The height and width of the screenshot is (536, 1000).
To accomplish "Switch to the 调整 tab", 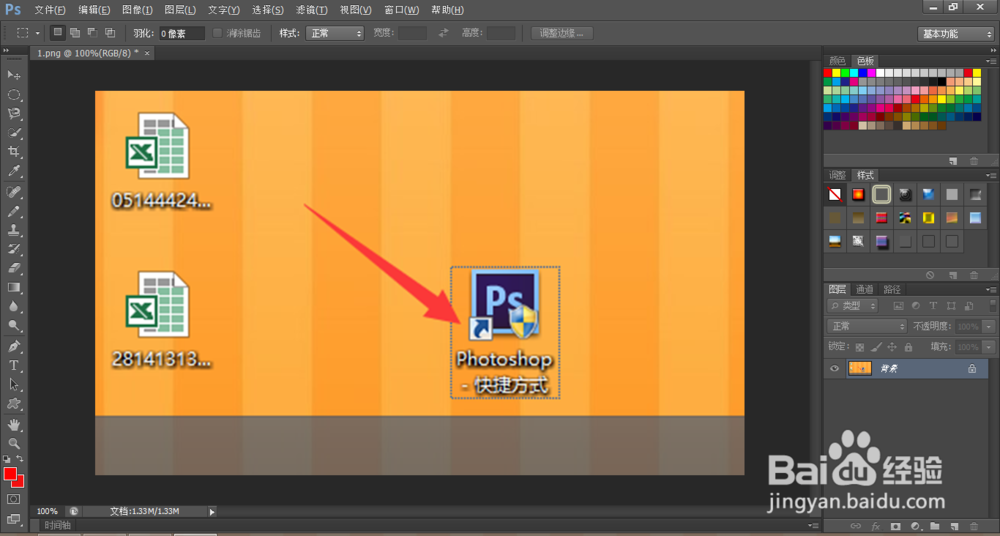I will 837,175.
